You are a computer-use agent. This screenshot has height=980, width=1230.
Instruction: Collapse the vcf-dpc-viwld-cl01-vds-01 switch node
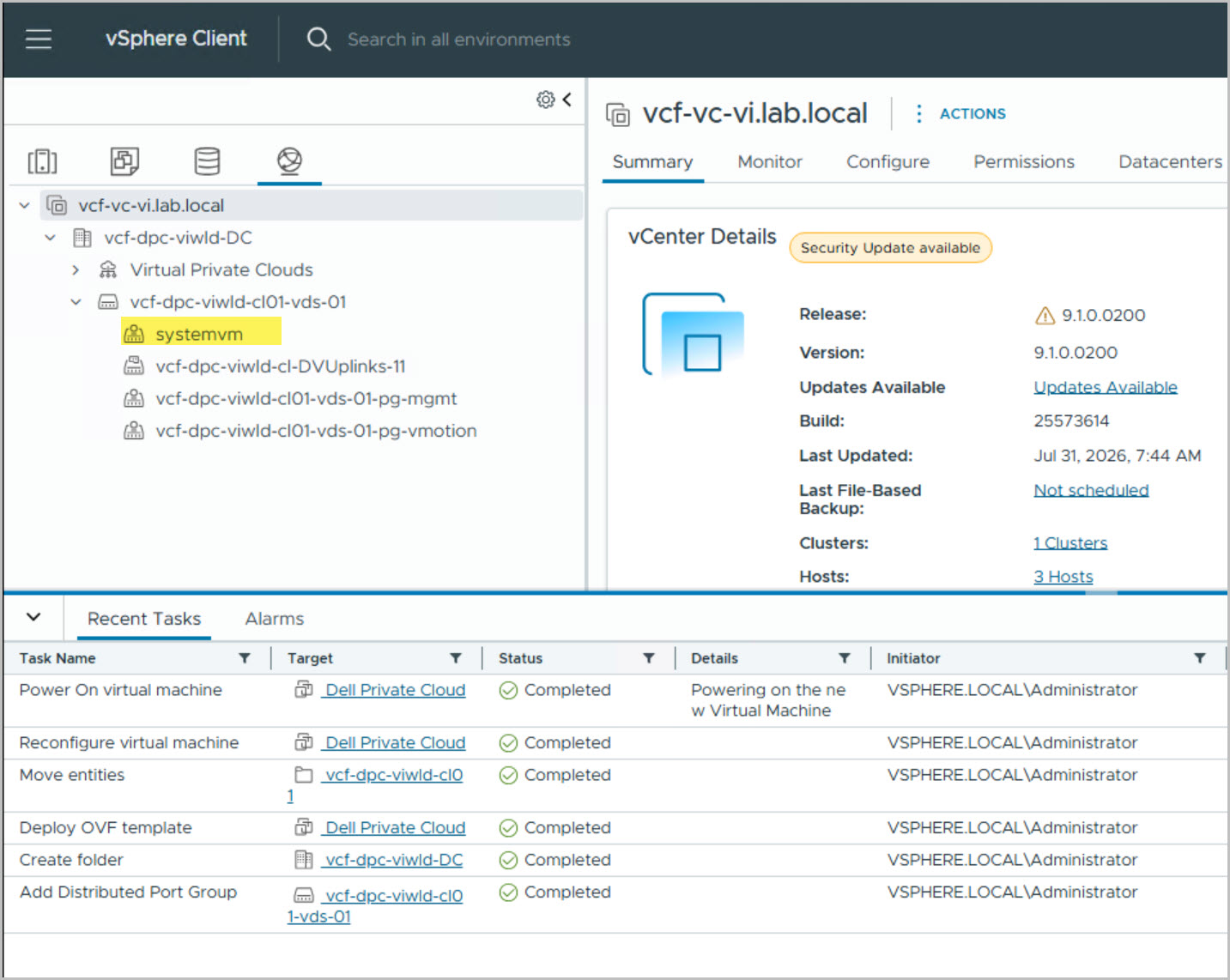point(76,302)
